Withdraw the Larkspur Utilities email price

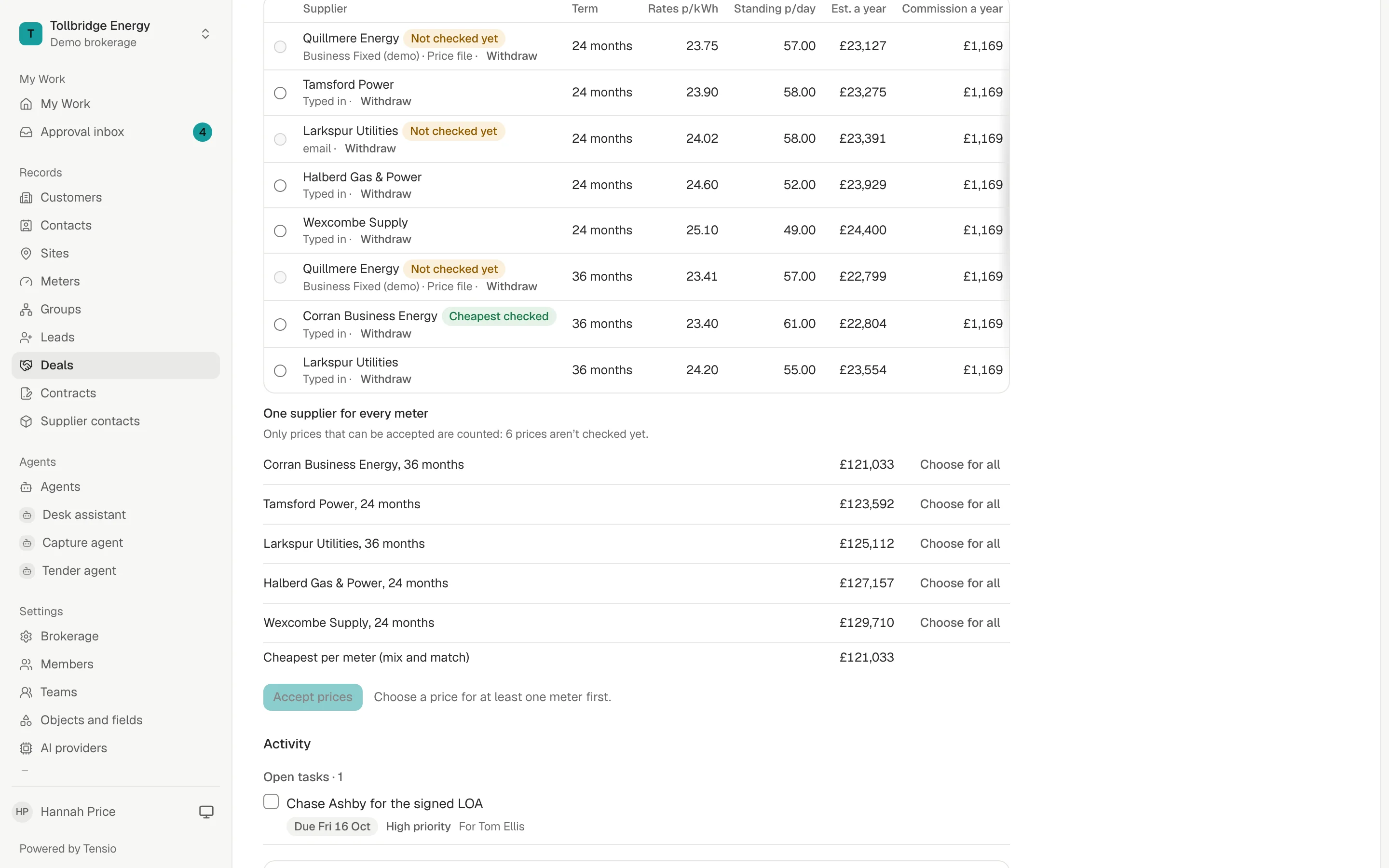tap(370, 149)
